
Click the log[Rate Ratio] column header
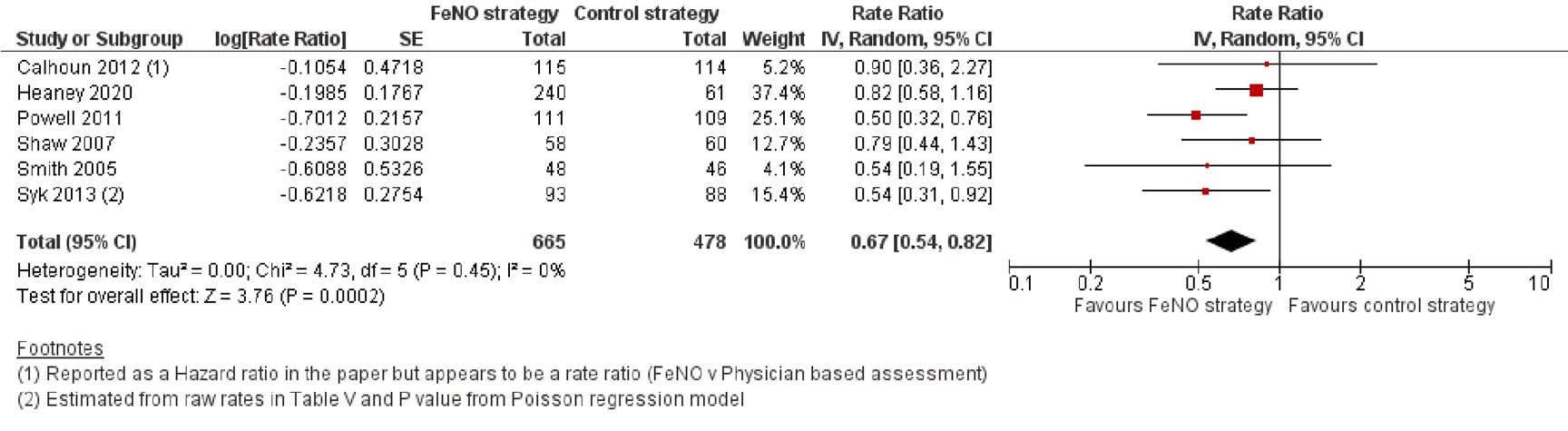coord(280,39)
